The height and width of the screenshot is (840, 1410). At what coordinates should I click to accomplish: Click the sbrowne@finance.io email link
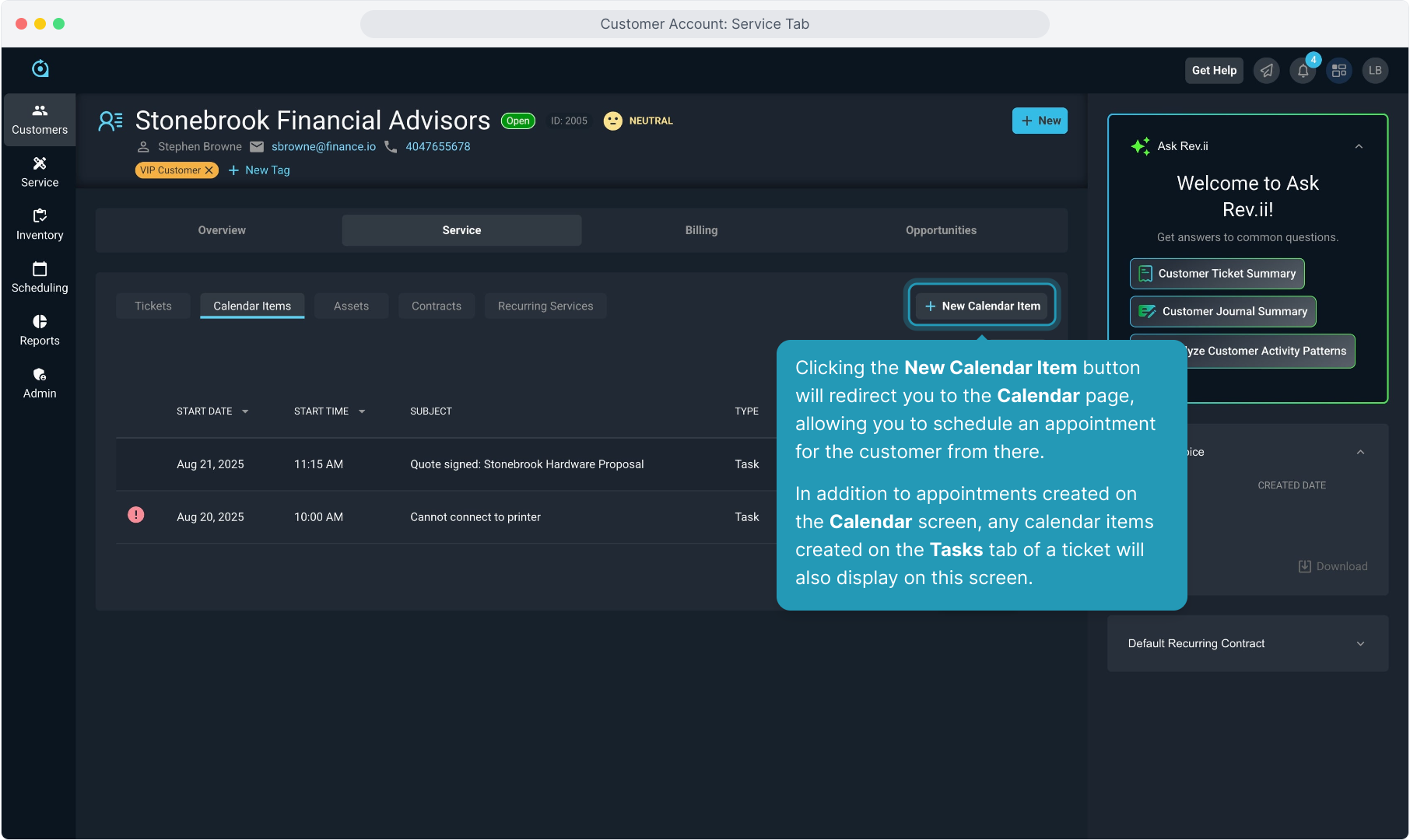[x=323, y=147]
